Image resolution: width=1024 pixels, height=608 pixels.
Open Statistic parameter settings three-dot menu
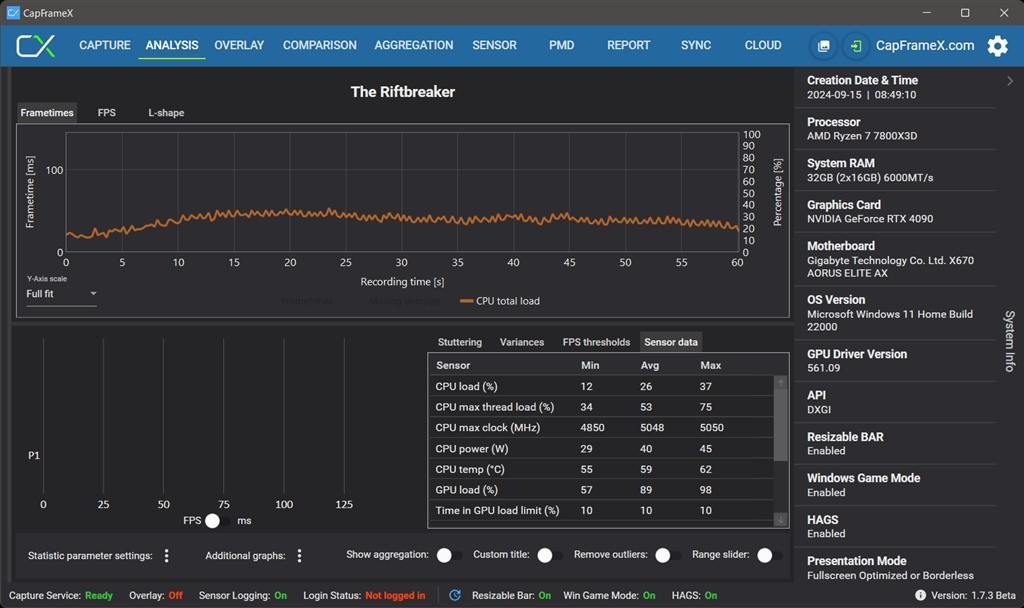(x=167, y=556)
